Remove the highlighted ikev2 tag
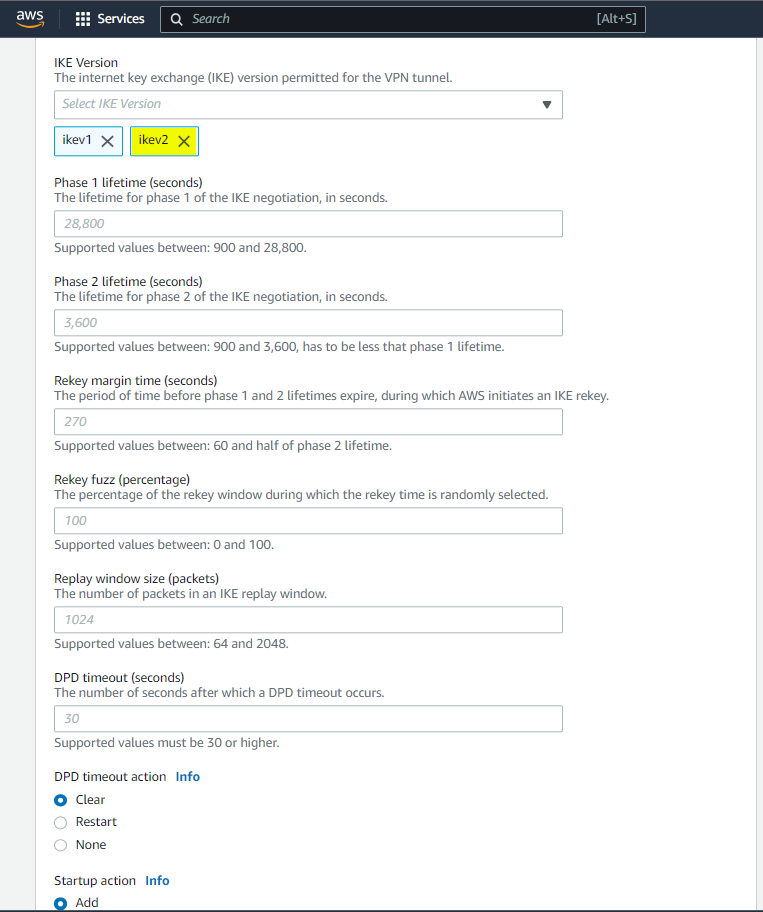 [x=184, y=141]
